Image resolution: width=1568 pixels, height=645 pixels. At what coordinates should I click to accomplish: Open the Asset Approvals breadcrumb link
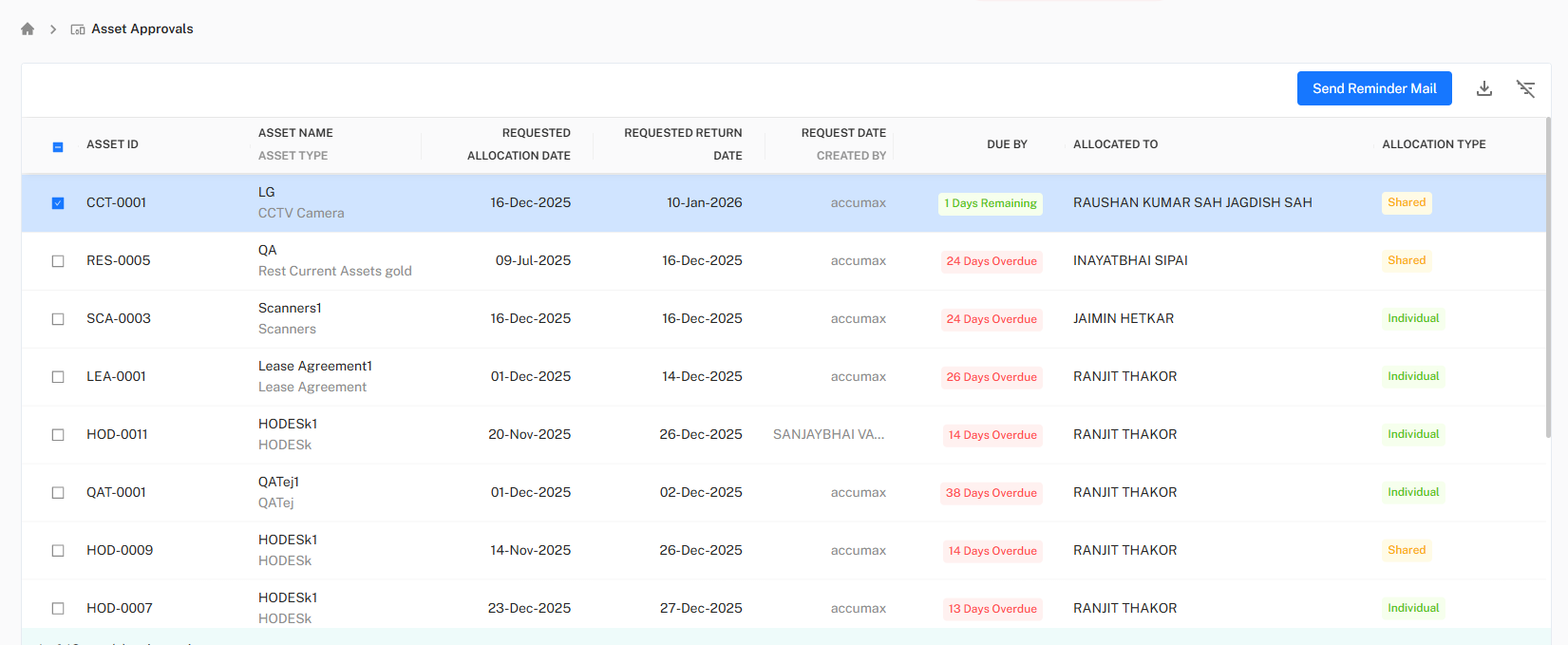point(142,29)
